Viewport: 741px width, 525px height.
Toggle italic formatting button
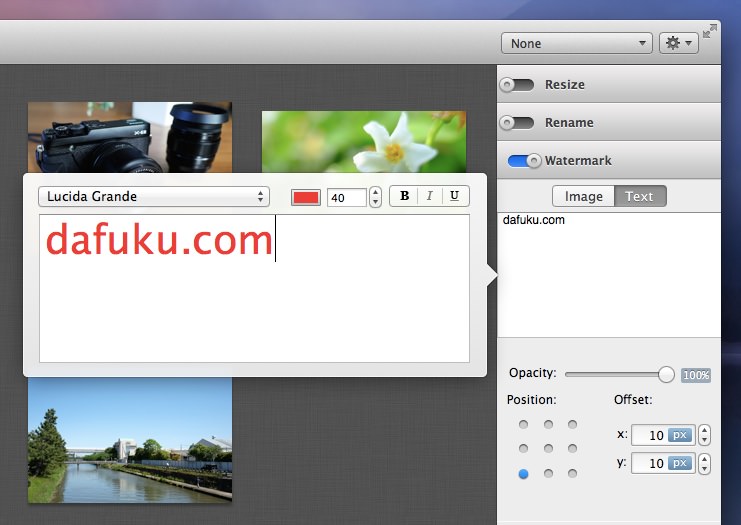(430, 196)
